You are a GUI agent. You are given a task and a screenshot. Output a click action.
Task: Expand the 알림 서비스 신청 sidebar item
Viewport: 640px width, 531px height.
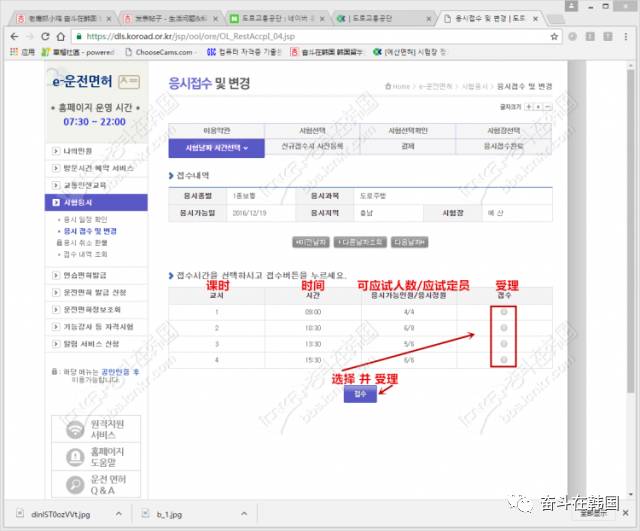96,344
